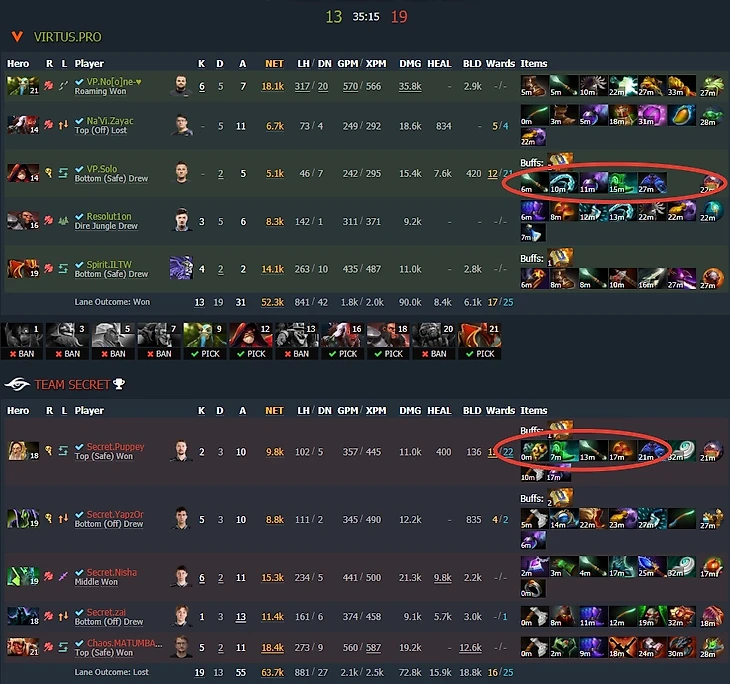Open the VP.No[o]ne player link
Viewport: 730px width, 684px height.
tap(114, 81)
